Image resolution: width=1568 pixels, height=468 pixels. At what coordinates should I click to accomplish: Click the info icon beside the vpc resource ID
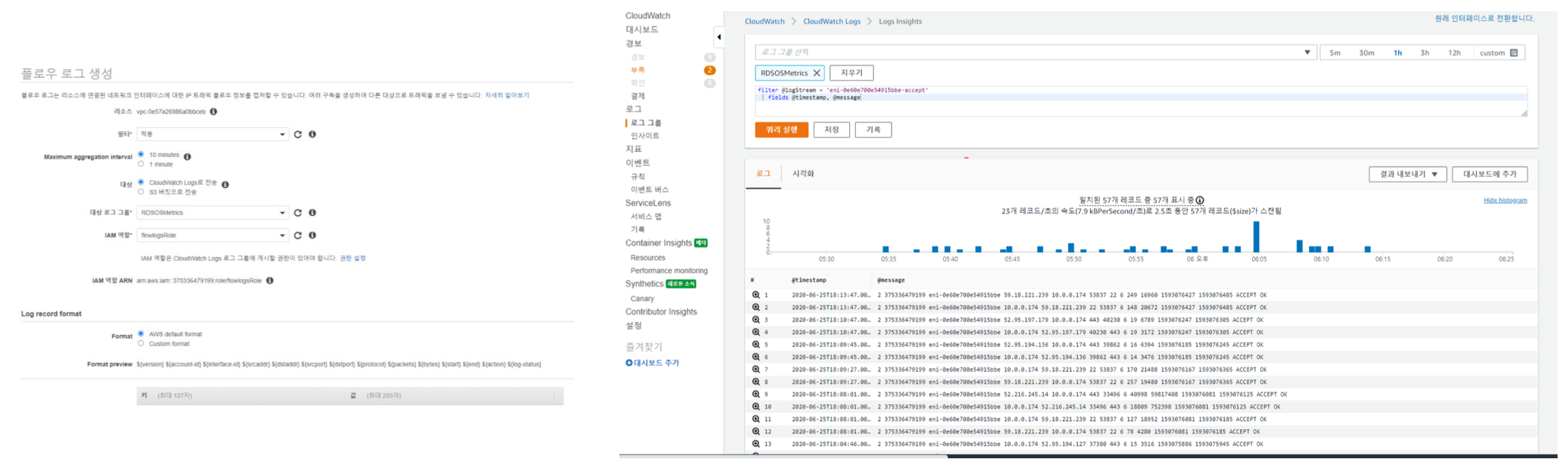(x=214, y=111)
